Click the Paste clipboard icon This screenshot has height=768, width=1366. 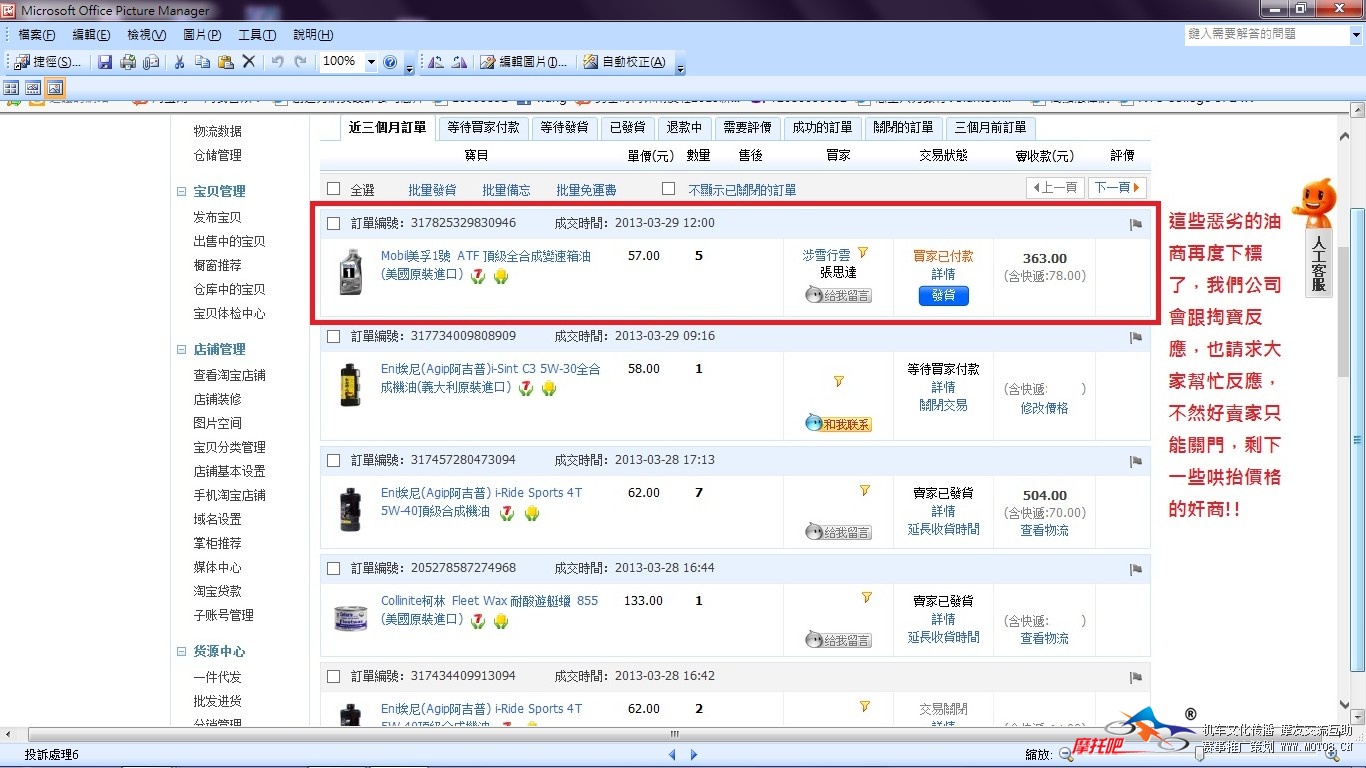click(225, 62)
